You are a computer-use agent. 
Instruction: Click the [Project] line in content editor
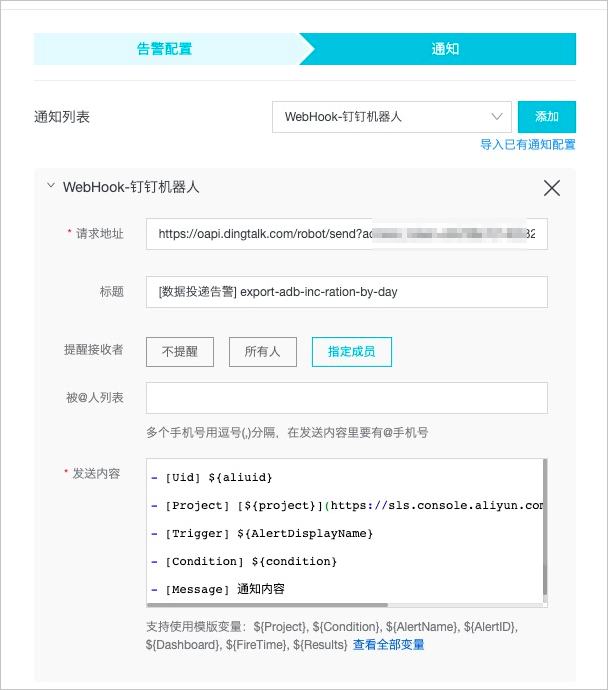click(x=347, y=506)
